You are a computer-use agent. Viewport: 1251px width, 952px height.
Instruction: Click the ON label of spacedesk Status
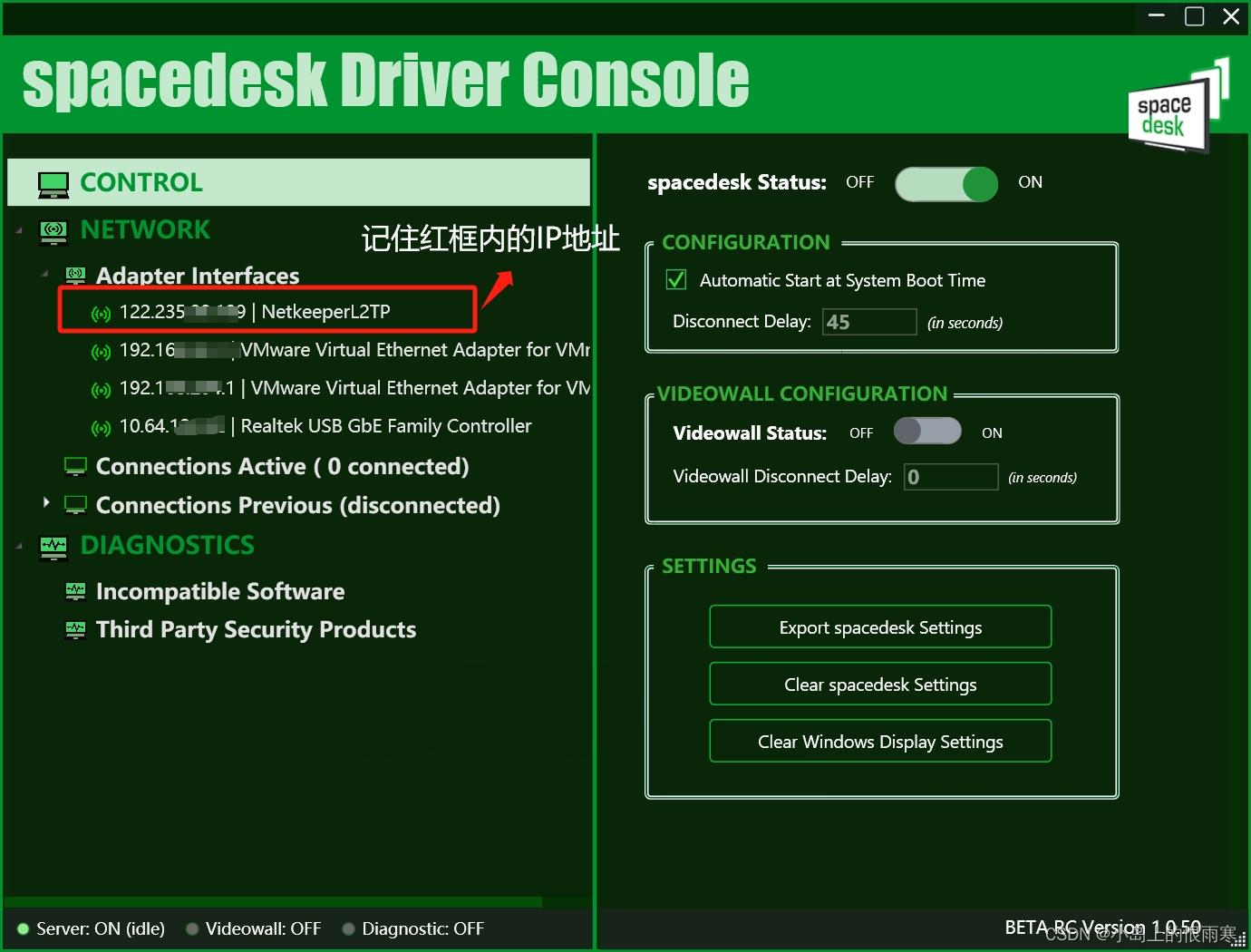[1030, 182]
